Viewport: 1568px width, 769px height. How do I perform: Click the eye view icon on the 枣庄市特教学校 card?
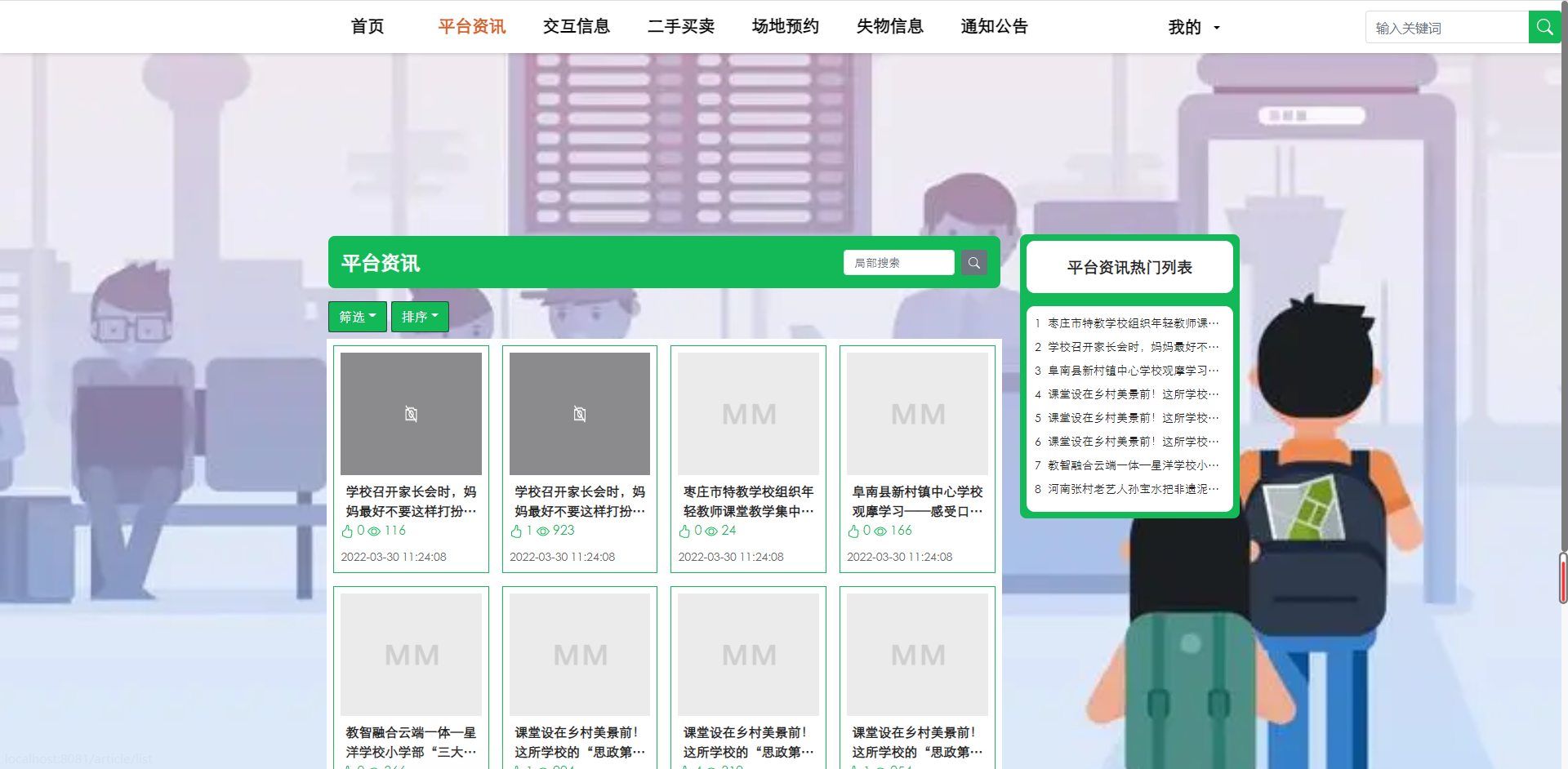710,531
